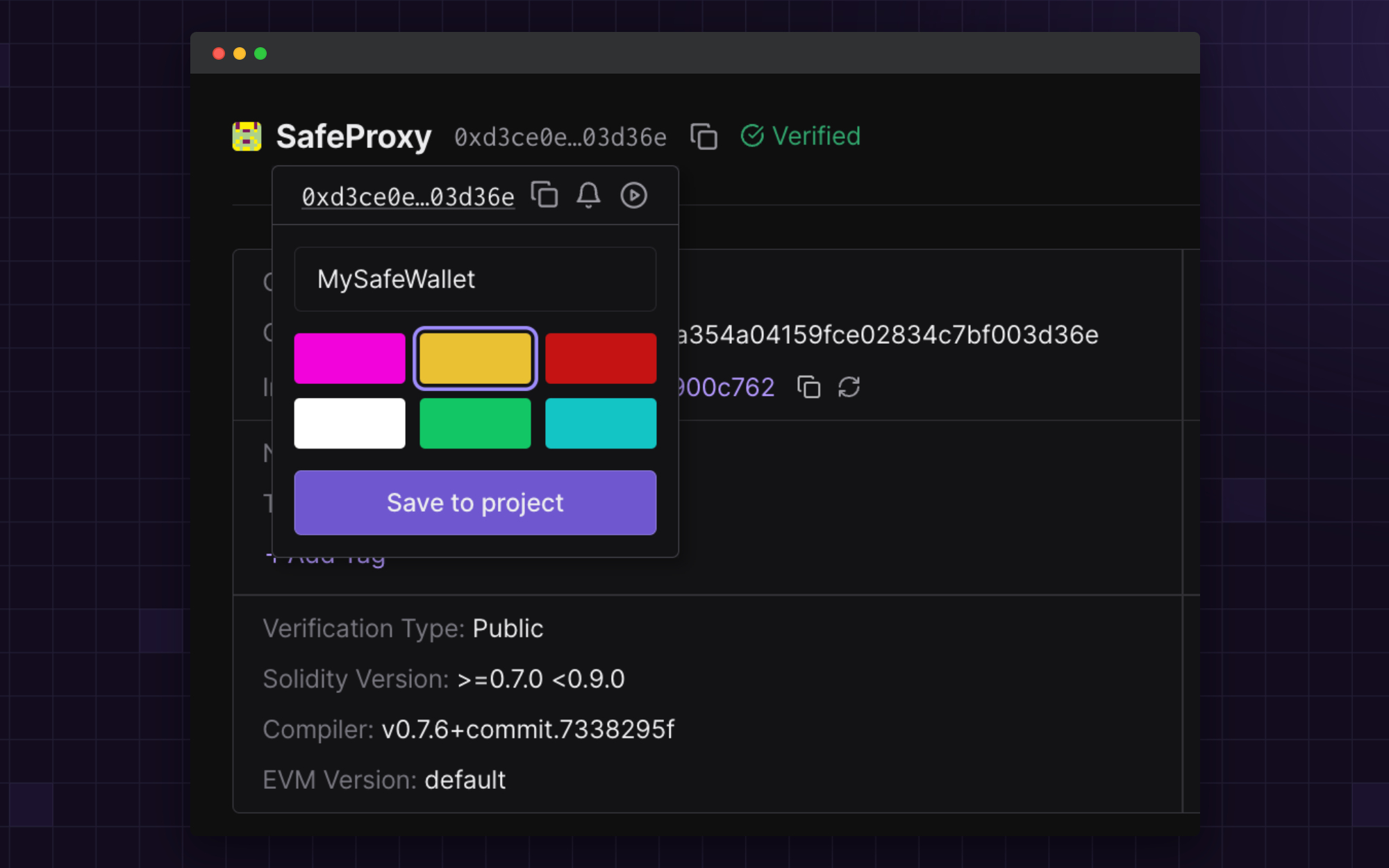Click the red macOS close dot

[x=219, y=53]
